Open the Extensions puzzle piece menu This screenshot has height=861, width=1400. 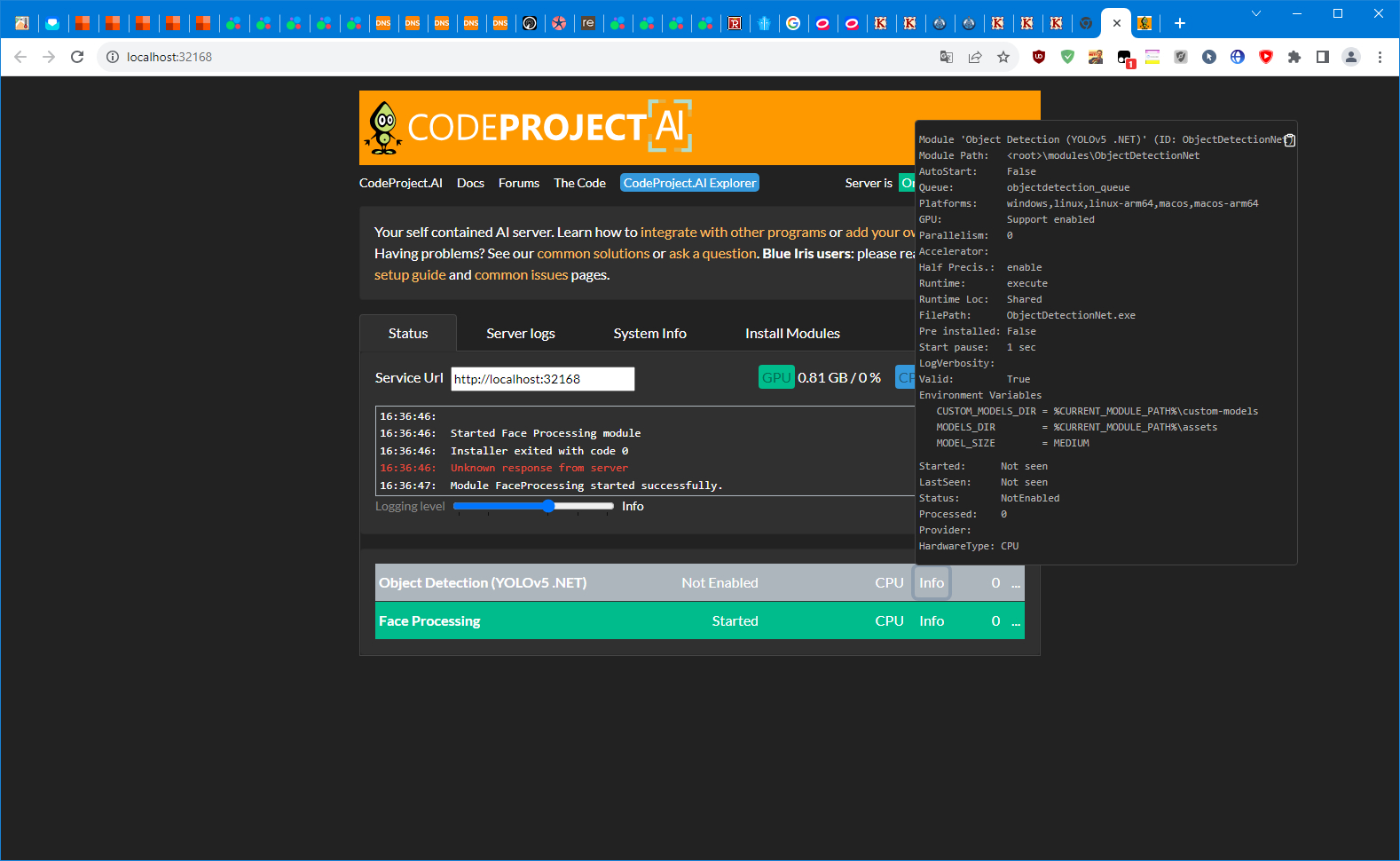(1294, 57)
